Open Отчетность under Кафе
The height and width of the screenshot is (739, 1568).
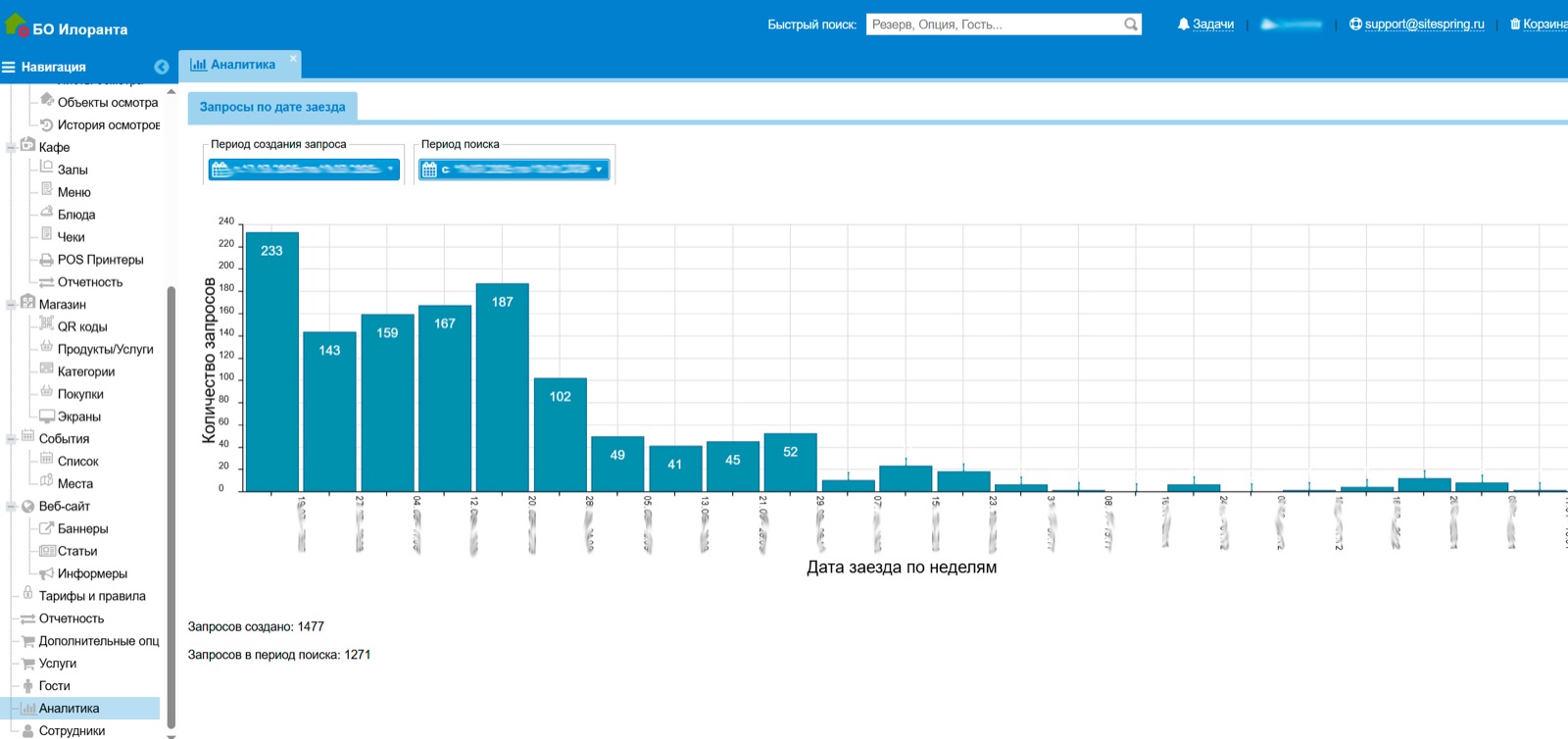[x=90, y=282]
